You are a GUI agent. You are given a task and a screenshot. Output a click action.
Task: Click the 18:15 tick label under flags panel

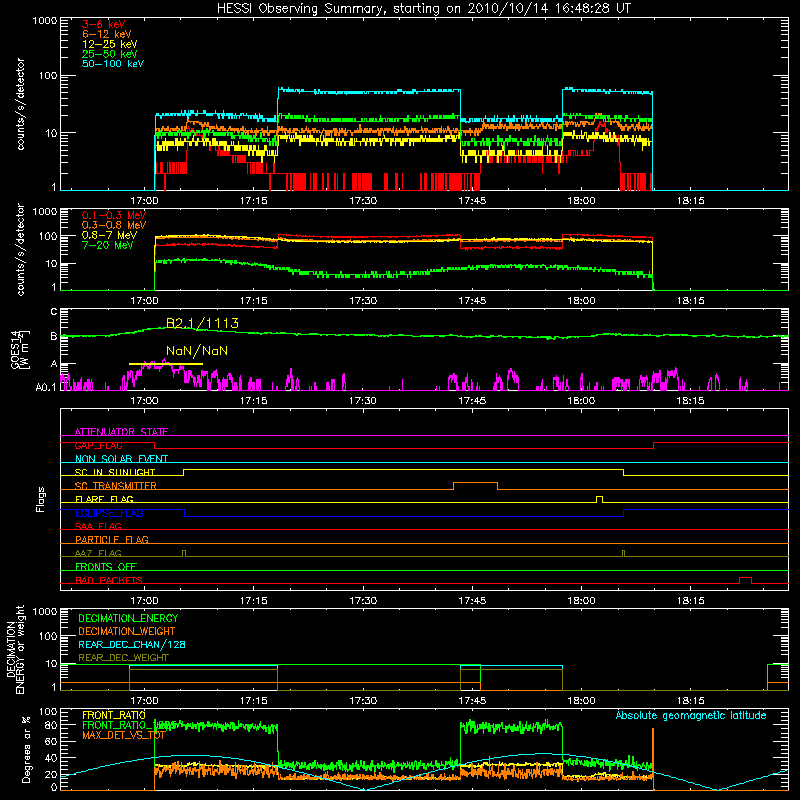click(690, 601)
